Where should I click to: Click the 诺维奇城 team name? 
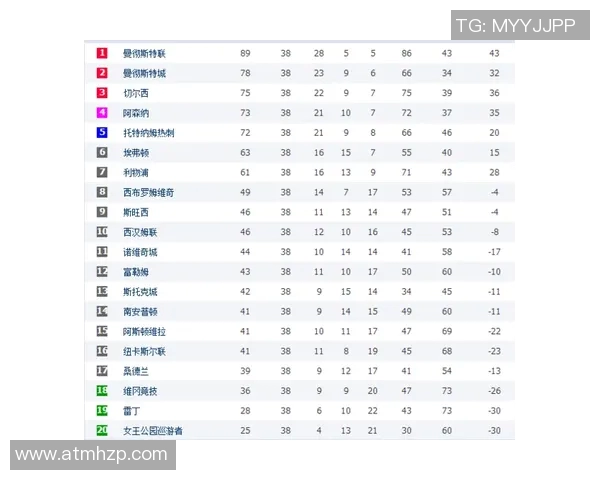pos(140,252)
